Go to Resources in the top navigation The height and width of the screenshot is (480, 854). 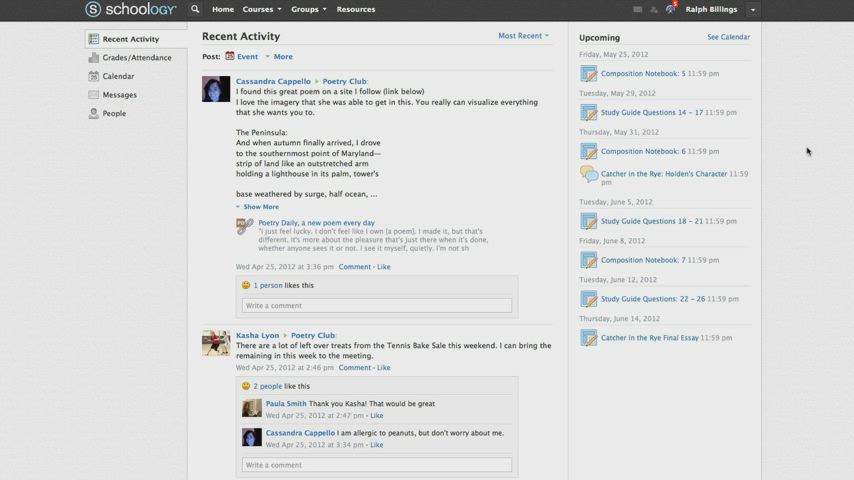355,9
